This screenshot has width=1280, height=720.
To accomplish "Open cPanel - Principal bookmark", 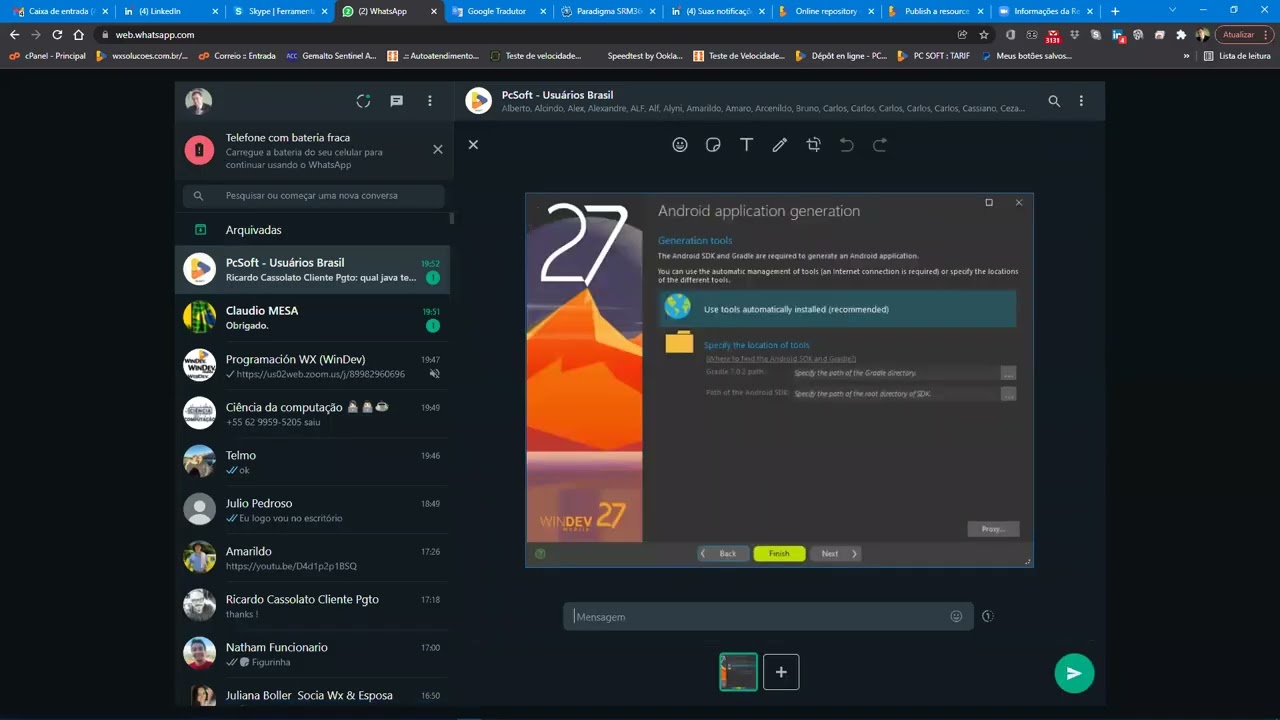I will (47, 56).
